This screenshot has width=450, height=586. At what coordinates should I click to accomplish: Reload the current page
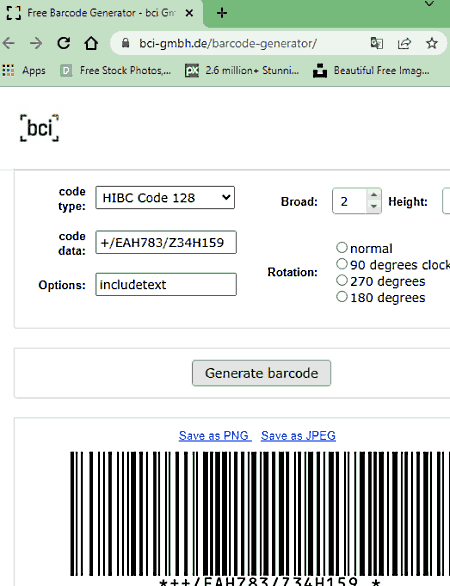click(64, 43)
